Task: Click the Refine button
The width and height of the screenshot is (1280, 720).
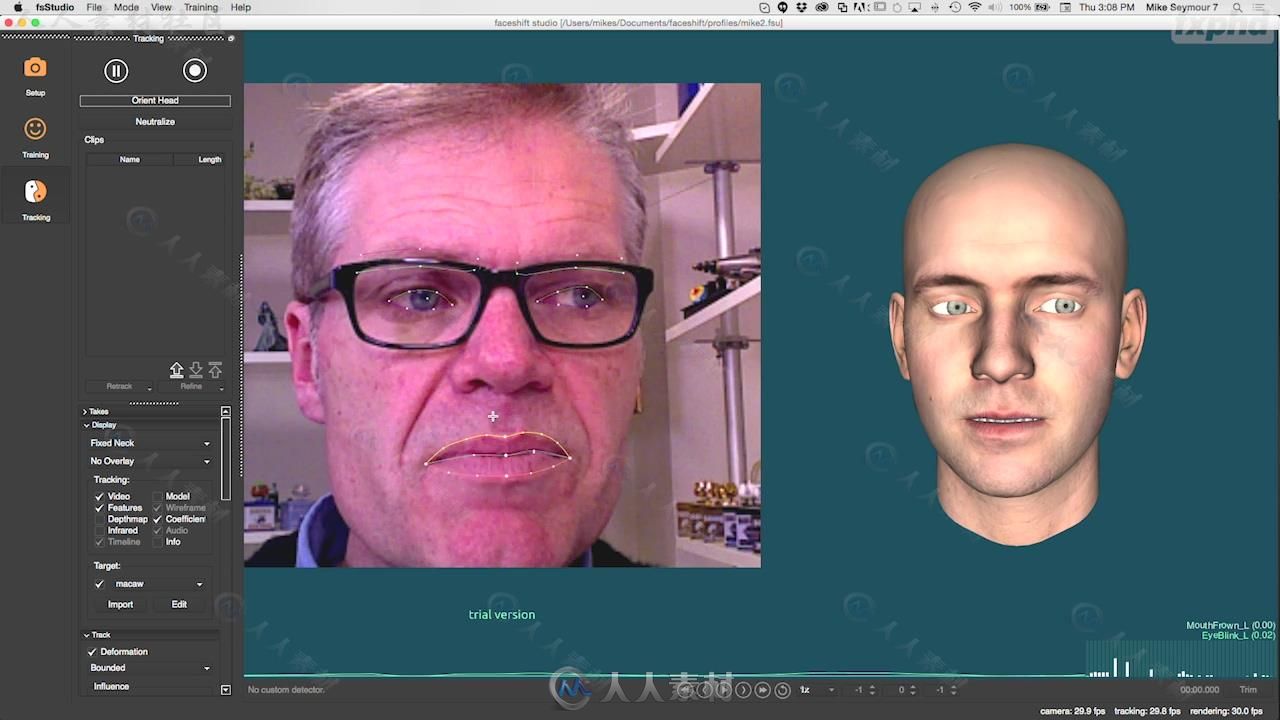Action: 191,386
